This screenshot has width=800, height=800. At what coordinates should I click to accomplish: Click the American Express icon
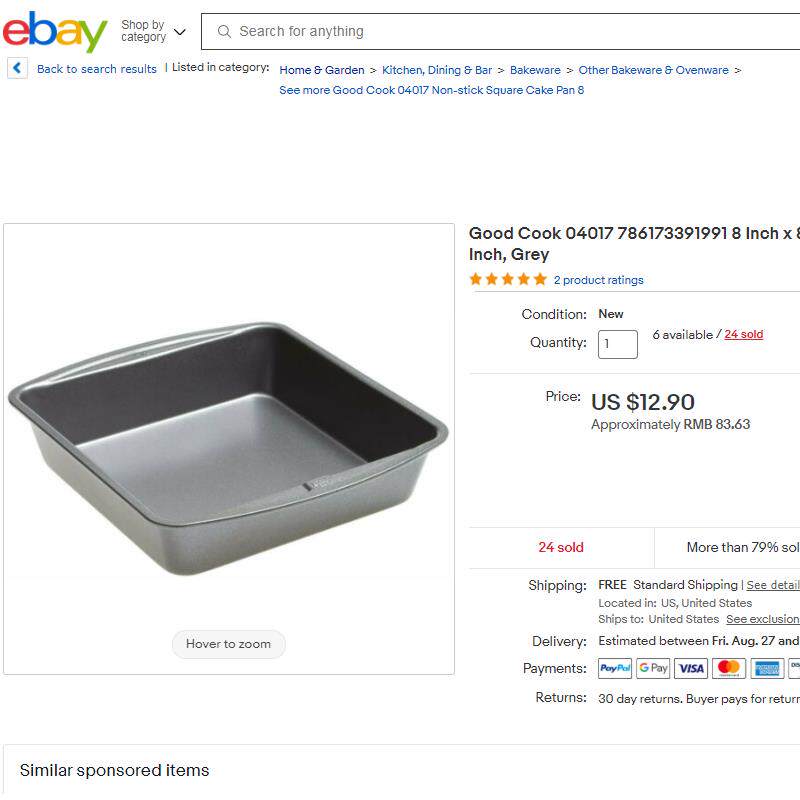click(x=767, y=668)
